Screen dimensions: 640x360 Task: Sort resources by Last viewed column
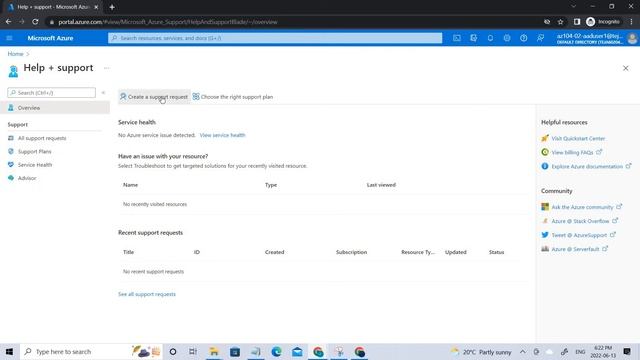(x=381, y=185)
